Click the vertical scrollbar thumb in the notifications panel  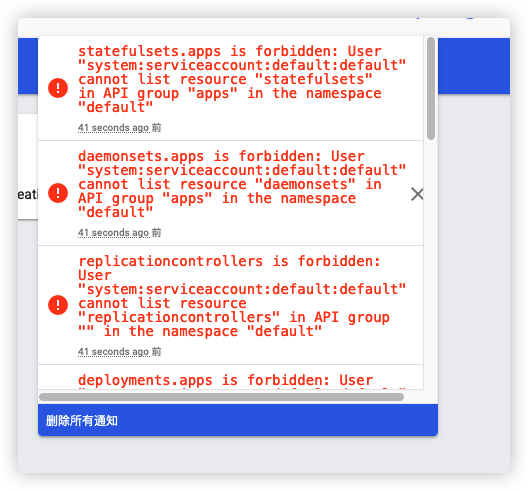431,88
